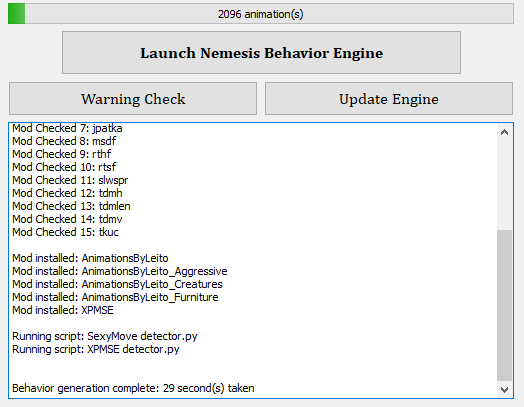The height and width of the screenshot is (407, 524).
Task: Click 'Mod installed: AnimationsByLeito_Creatures' line
Action: click(117, 285)
